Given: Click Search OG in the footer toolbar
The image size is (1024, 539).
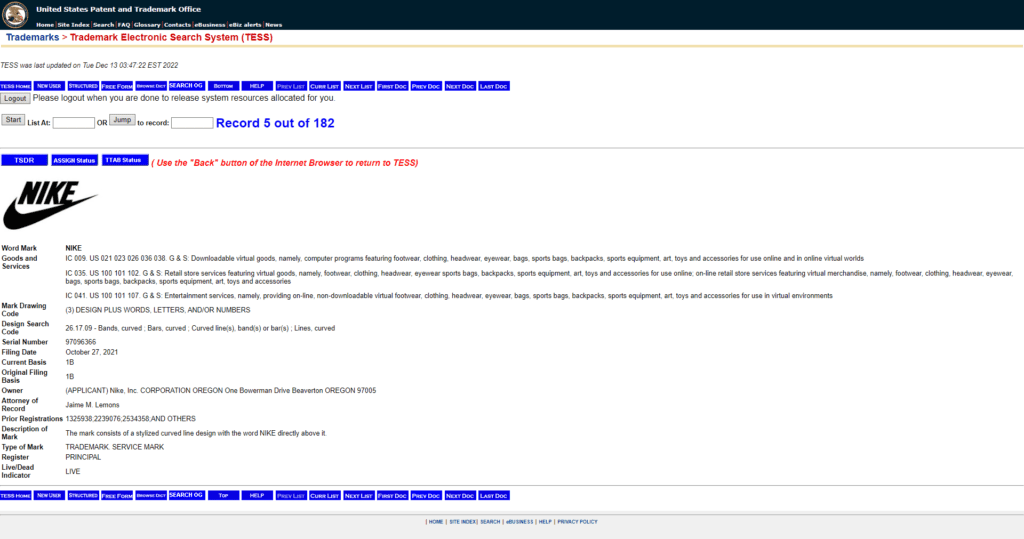Looking at the screenshot, I should 186,496.
